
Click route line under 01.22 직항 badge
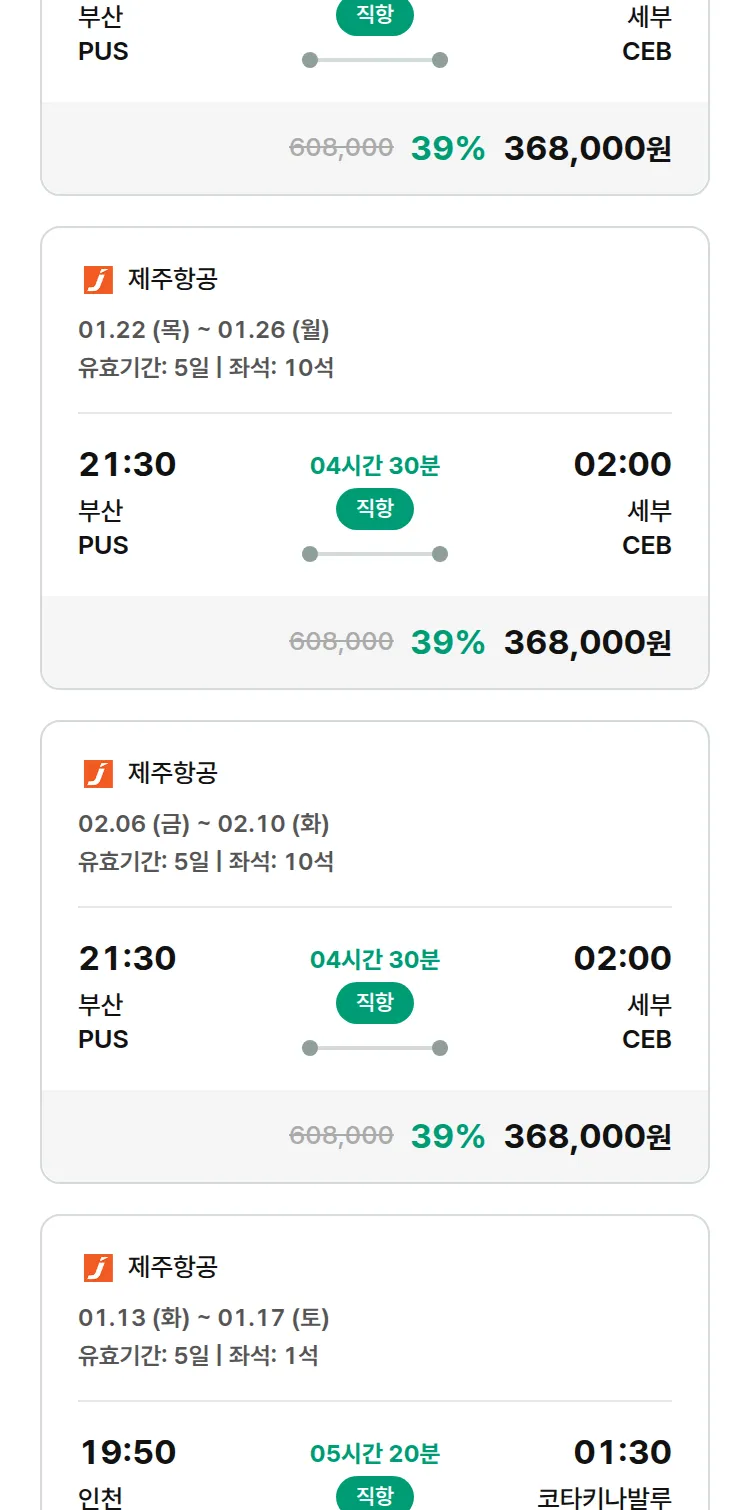coord(375,554)
